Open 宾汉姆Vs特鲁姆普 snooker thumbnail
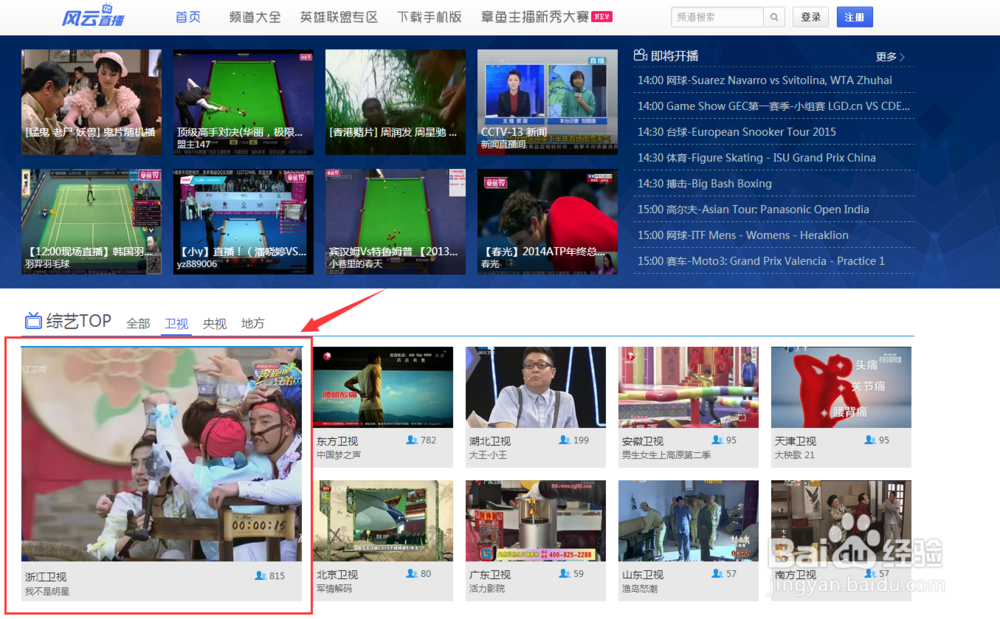Screen dimensions: 1000x619 (395, 222)
